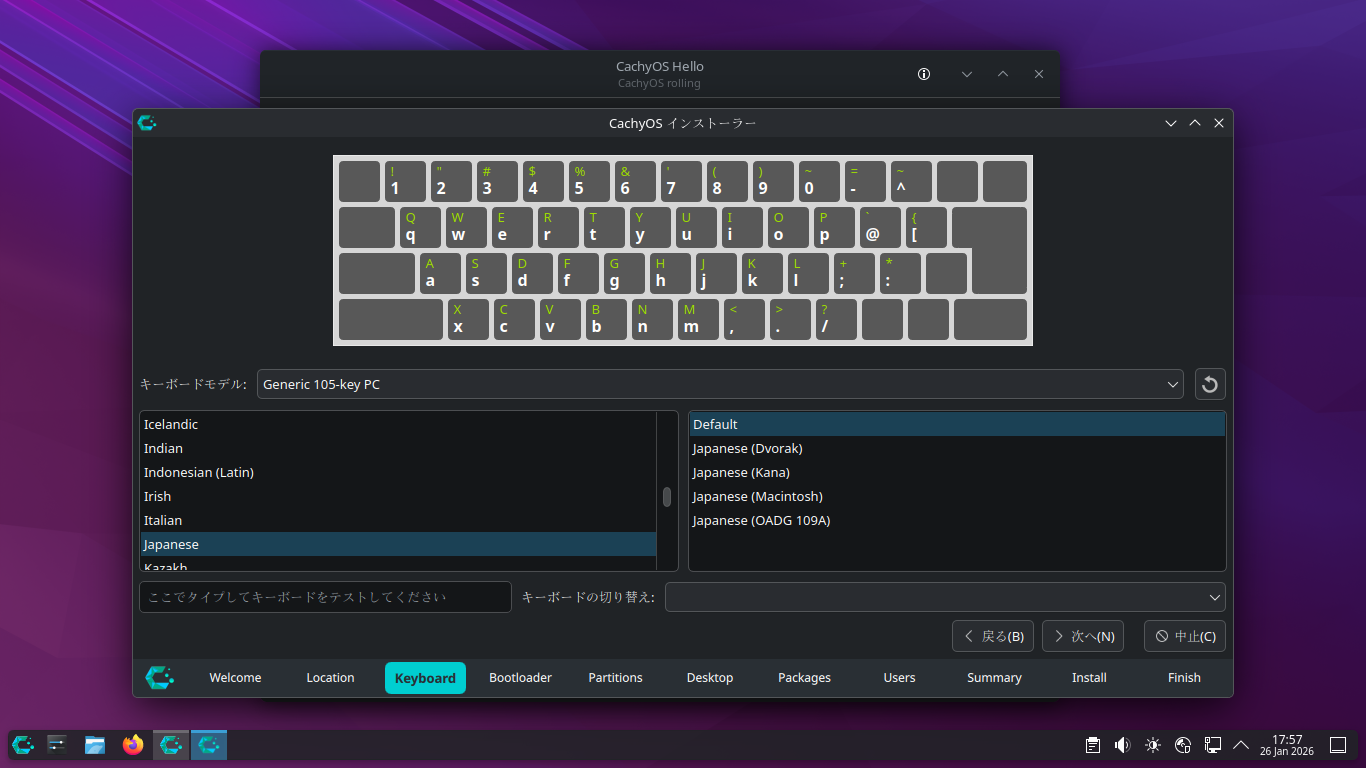Select Italian keyboard layout
1366x768 pixels.
(398, 520)
